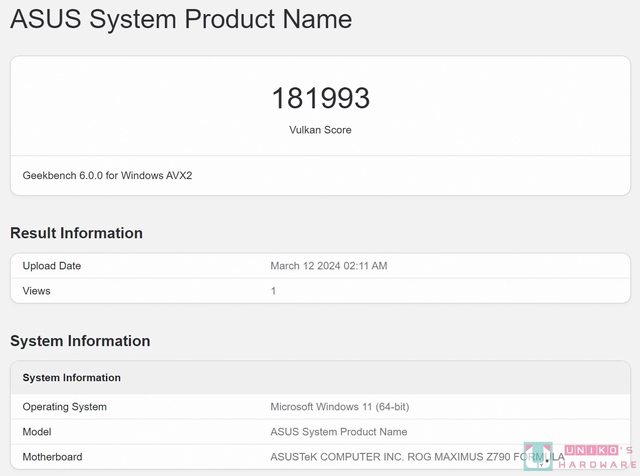
Task: Click the large System Information section heading
Action: point(80,341)
